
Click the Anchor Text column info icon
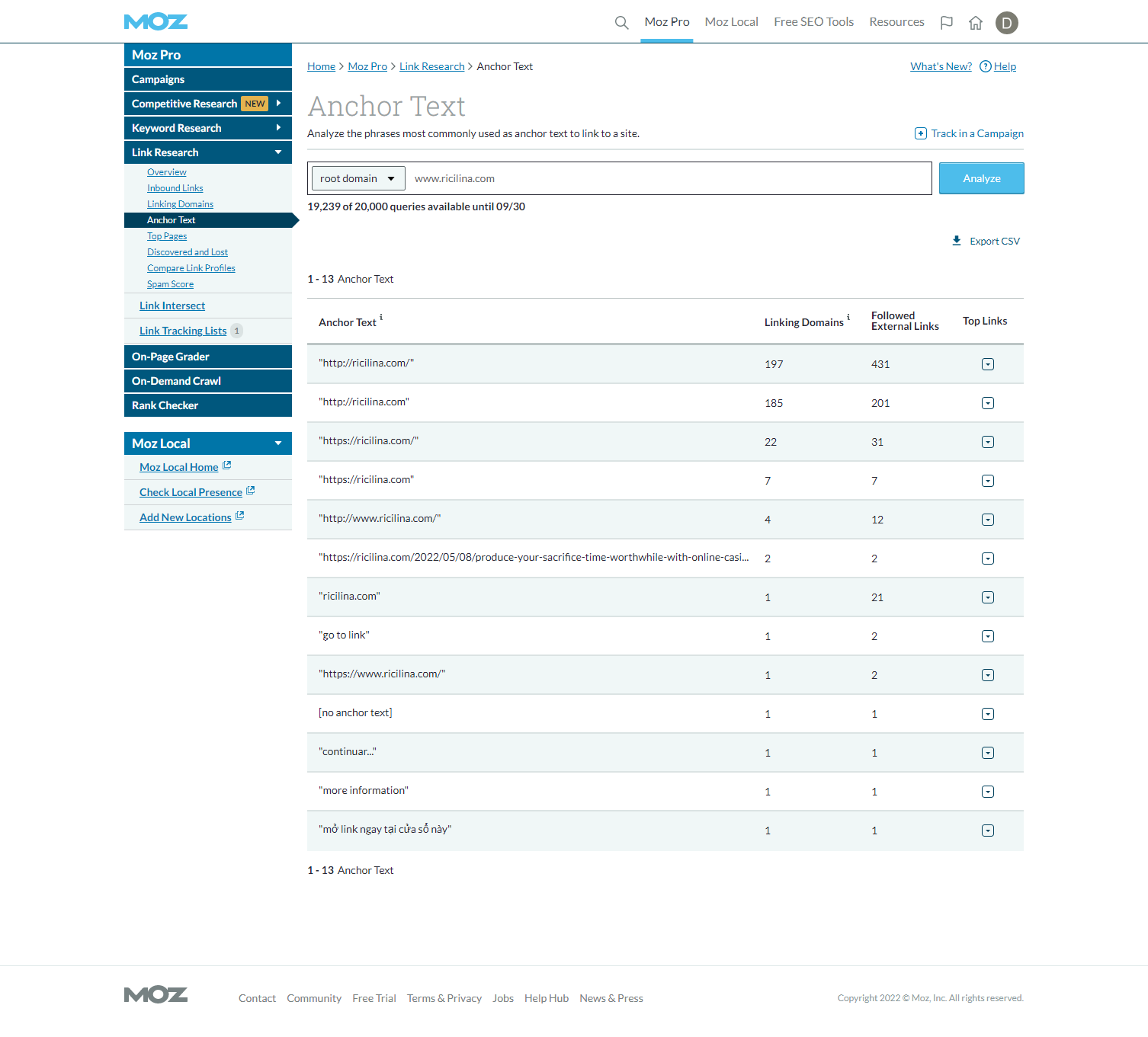(381, 317)
